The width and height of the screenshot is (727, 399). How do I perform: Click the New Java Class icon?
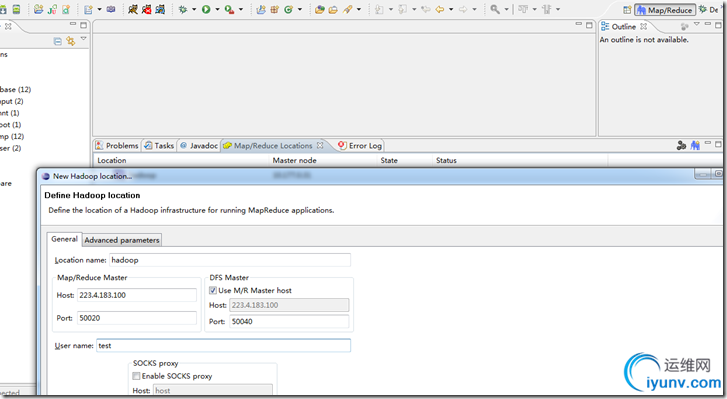coord(288,9)
